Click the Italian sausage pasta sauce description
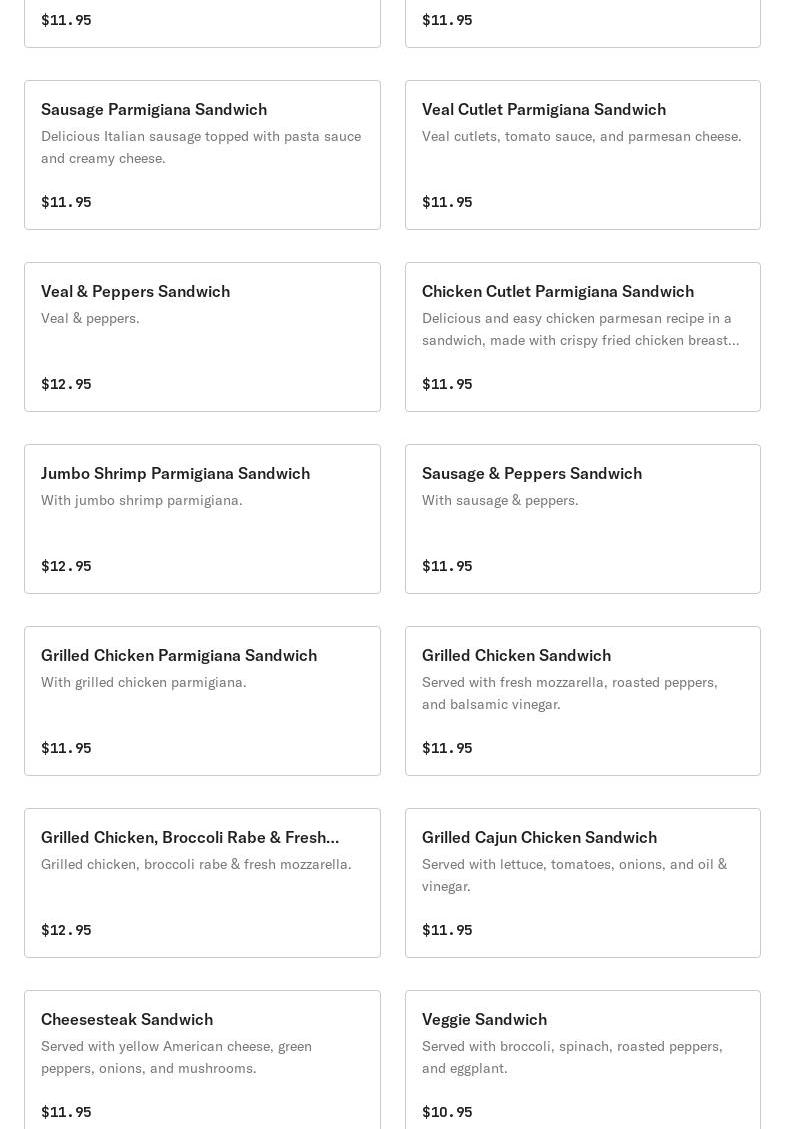Viewport: 785px width, 1129px height. pyautogui.click(x=201, y=147)
